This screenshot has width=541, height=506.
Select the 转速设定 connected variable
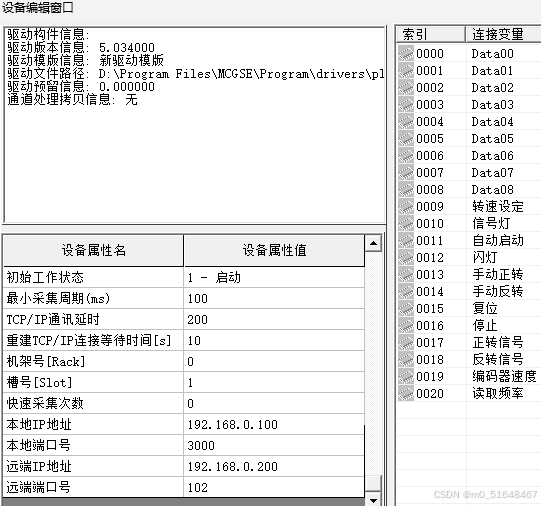click(498, 207)
